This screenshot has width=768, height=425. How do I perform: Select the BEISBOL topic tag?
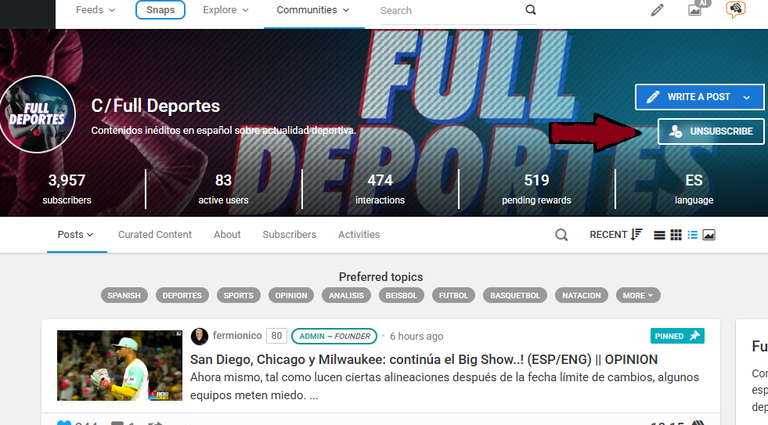401,295
